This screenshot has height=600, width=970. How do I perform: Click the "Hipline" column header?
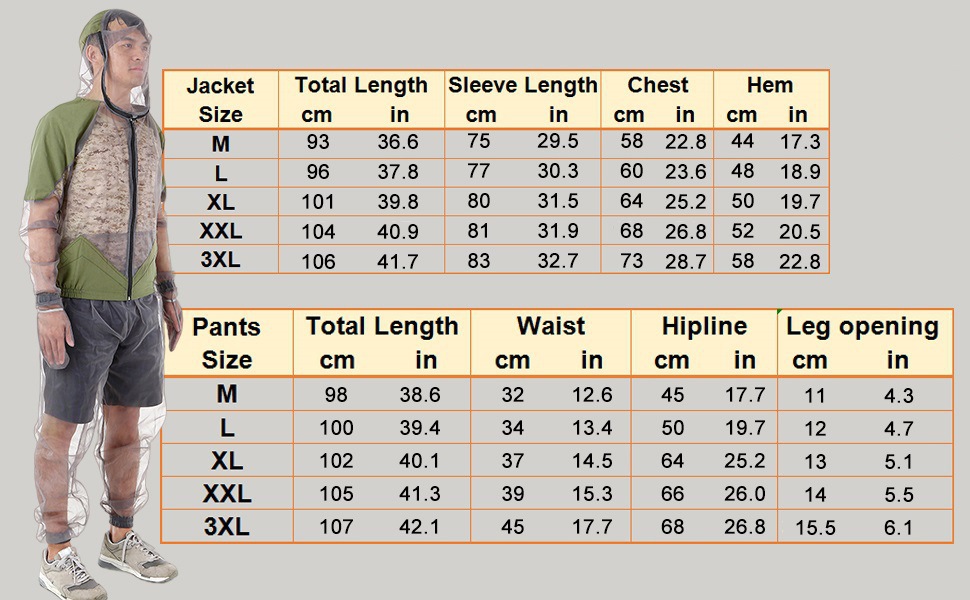[x=704, y=326]
